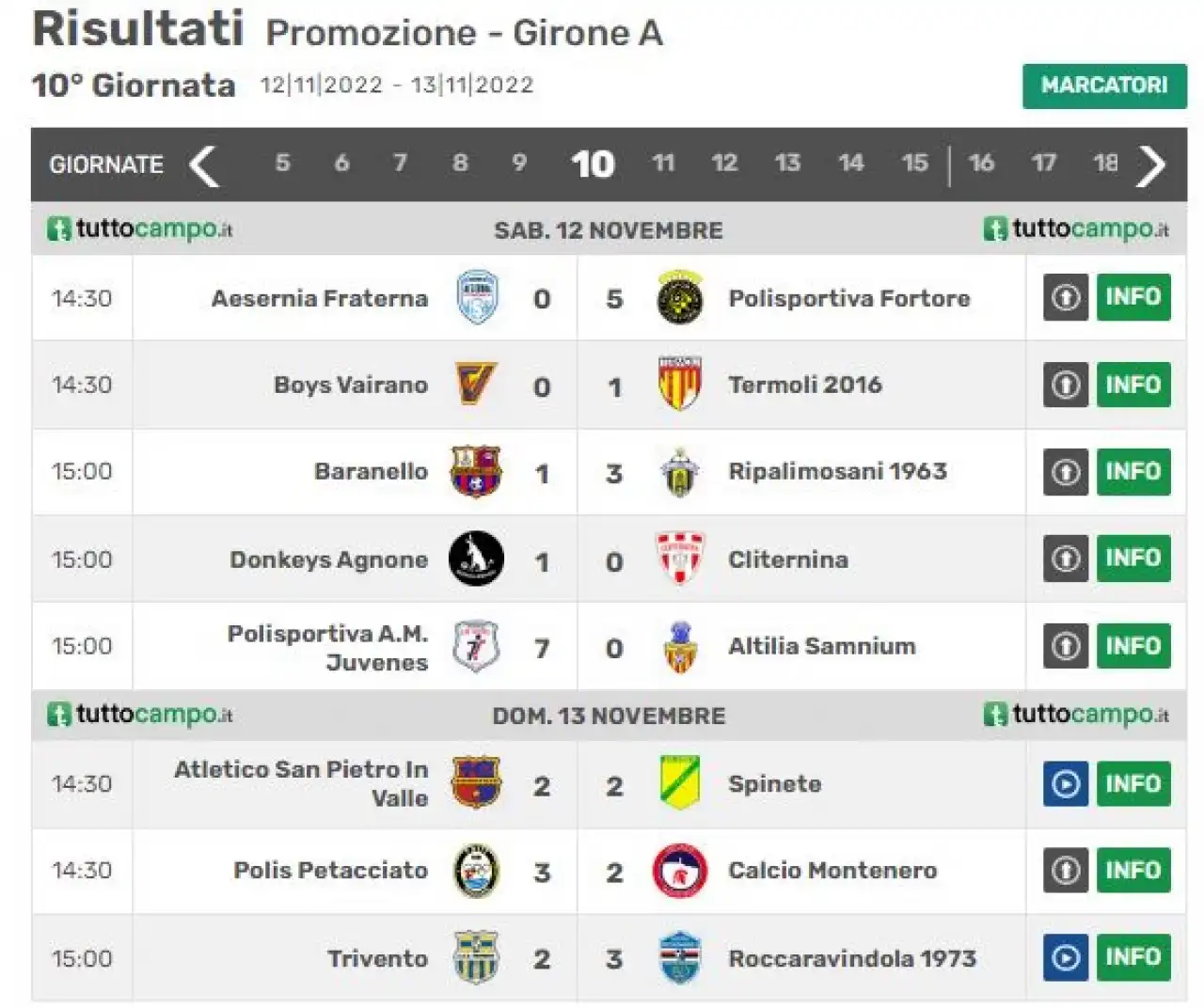The image size is (1204, 1008).
Task: Play the Trivento–Roccaravindola video highlights
Action: 1066,957
